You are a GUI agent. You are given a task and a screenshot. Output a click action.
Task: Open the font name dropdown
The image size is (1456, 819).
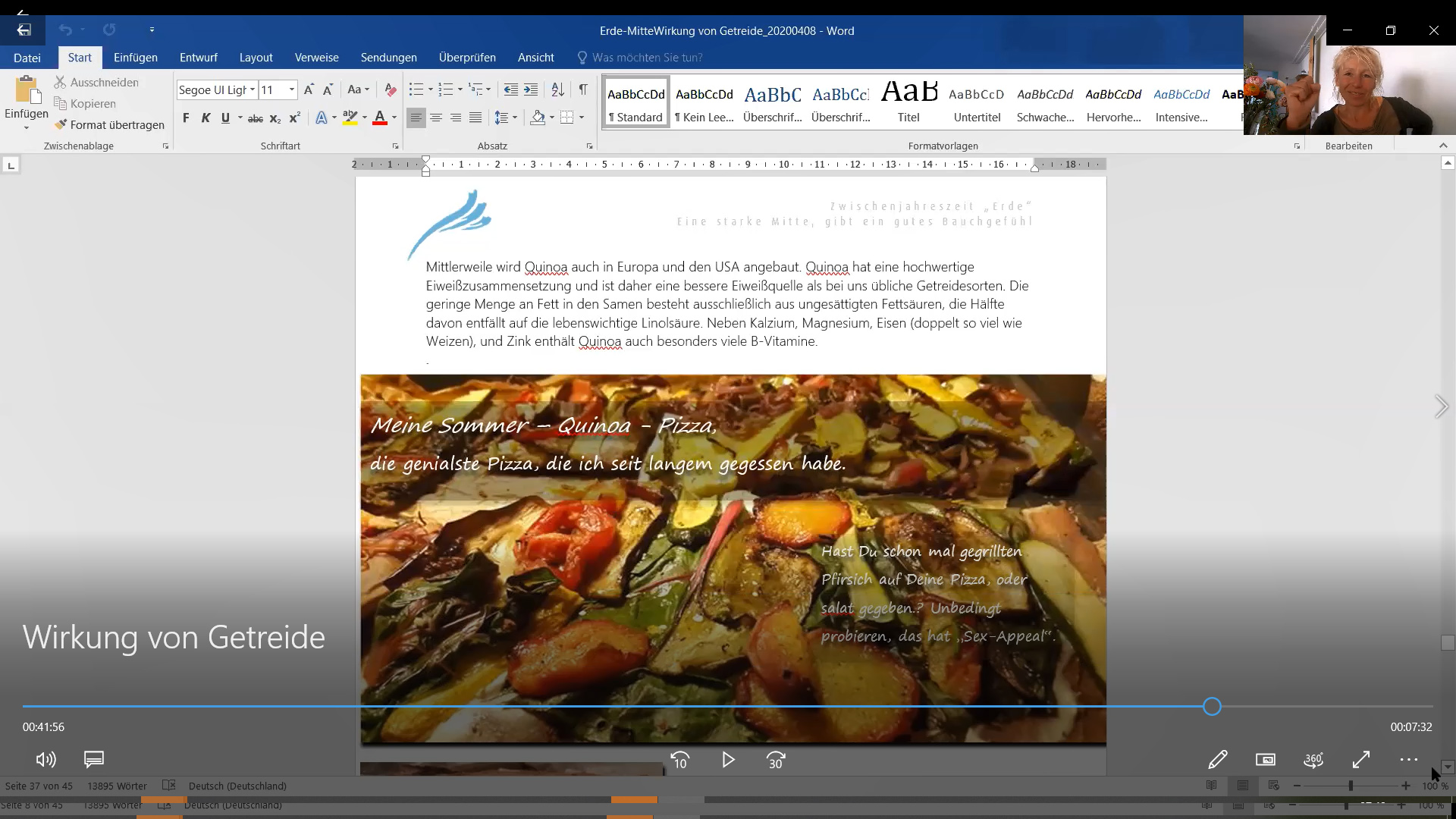(253, 89)
